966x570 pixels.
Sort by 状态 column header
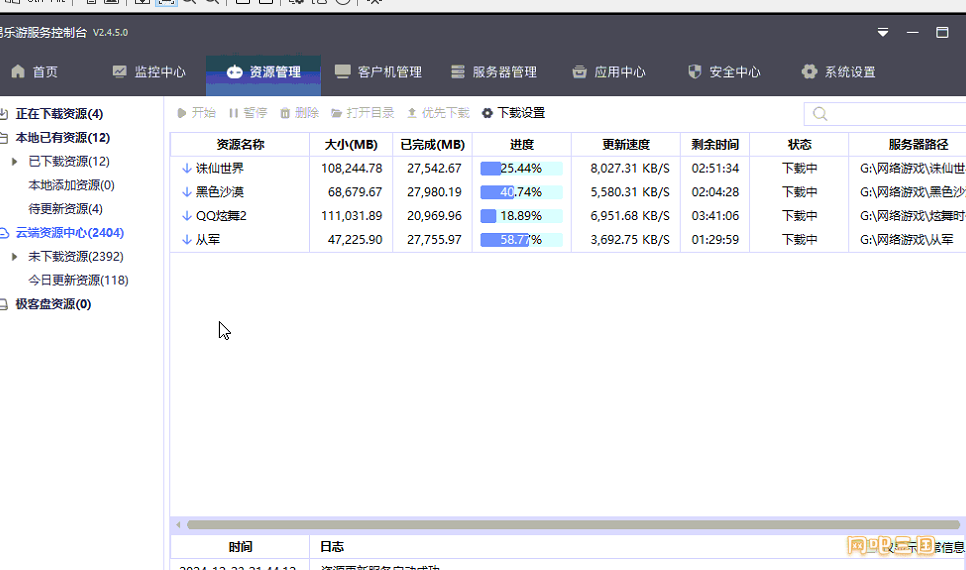(x=799, y=145)
